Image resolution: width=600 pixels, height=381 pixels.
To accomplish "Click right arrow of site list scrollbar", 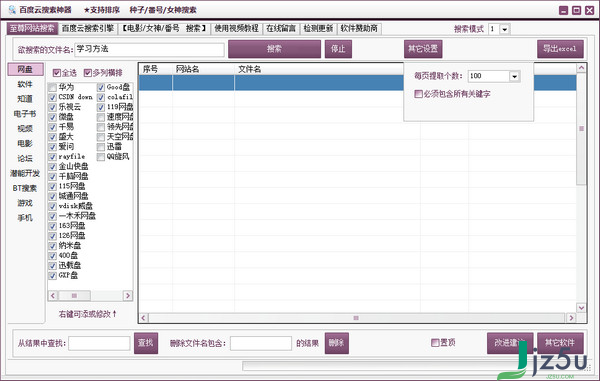I will tap(128, 296).
